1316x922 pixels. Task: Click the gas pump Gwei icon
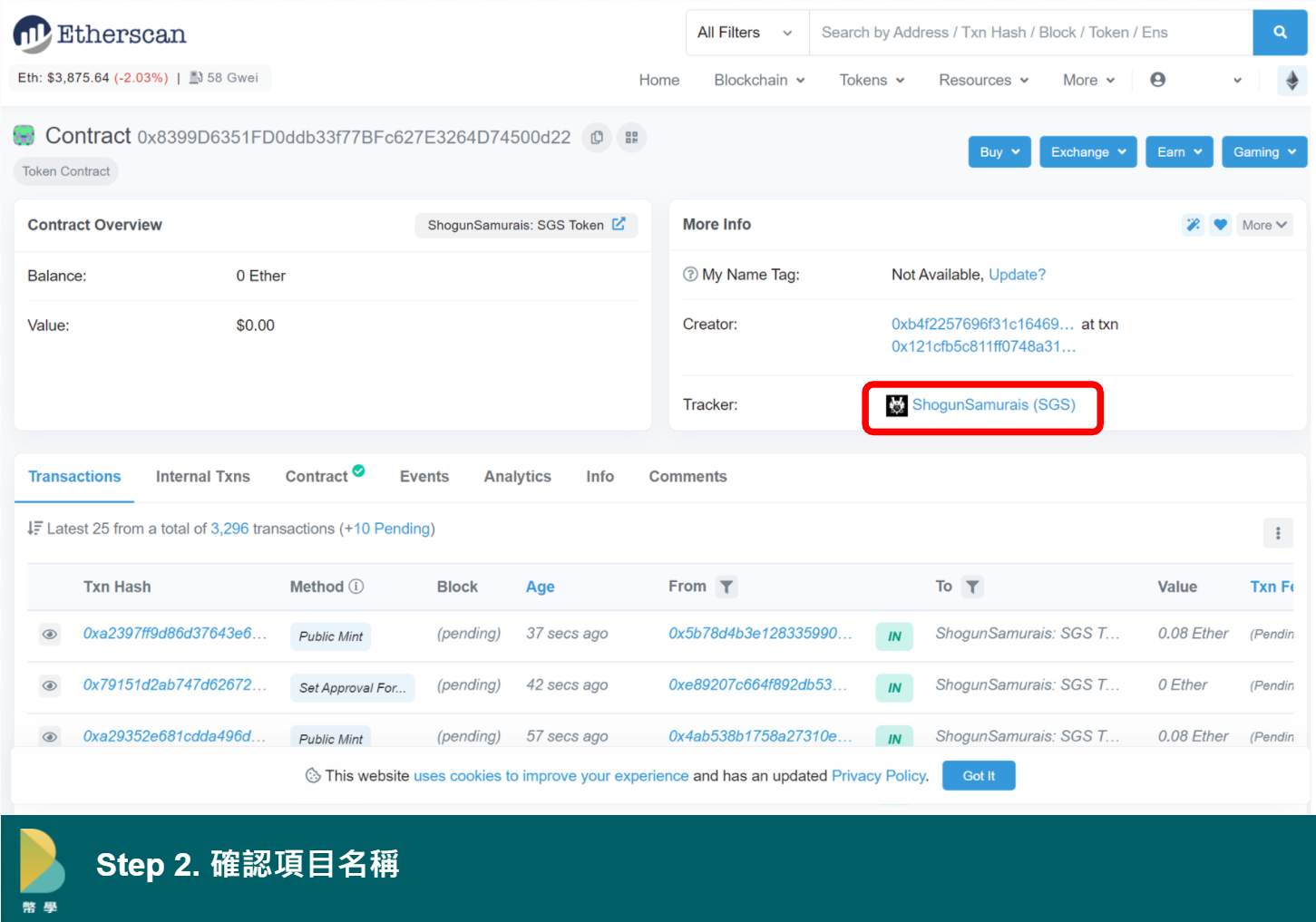(x=195, y=78)
